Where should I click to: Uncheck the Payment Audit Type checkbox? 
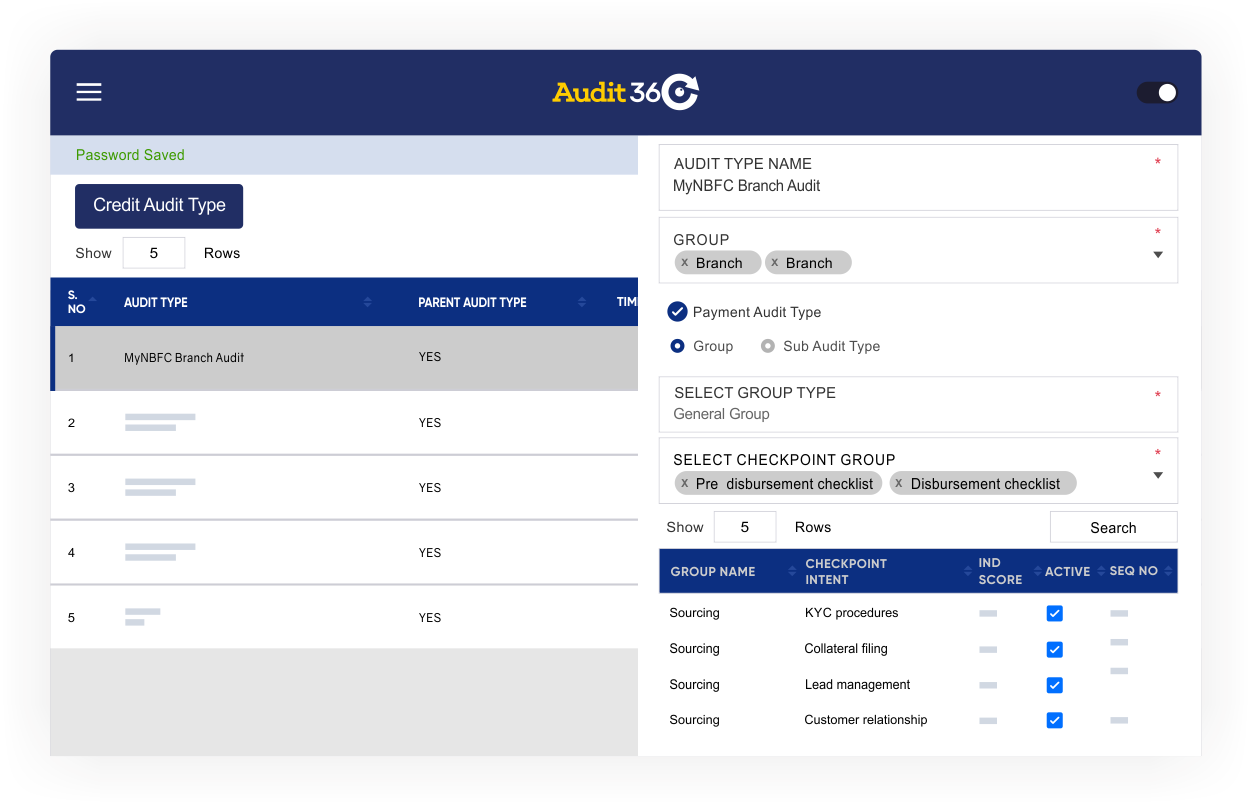coord(677,312)
